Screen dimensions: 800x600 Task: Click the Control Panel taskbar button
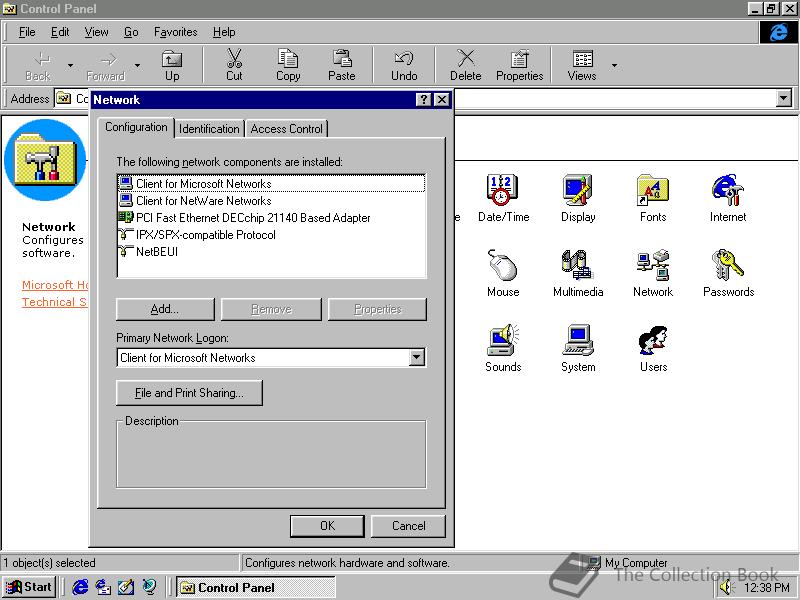click(256, 588)
